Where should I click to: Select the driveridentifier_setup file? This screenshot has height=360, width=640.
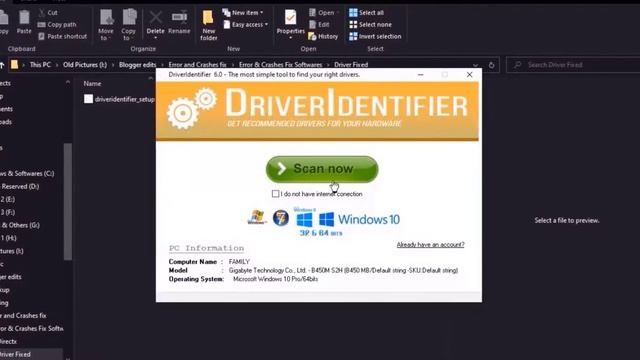[x=119, y=99]
